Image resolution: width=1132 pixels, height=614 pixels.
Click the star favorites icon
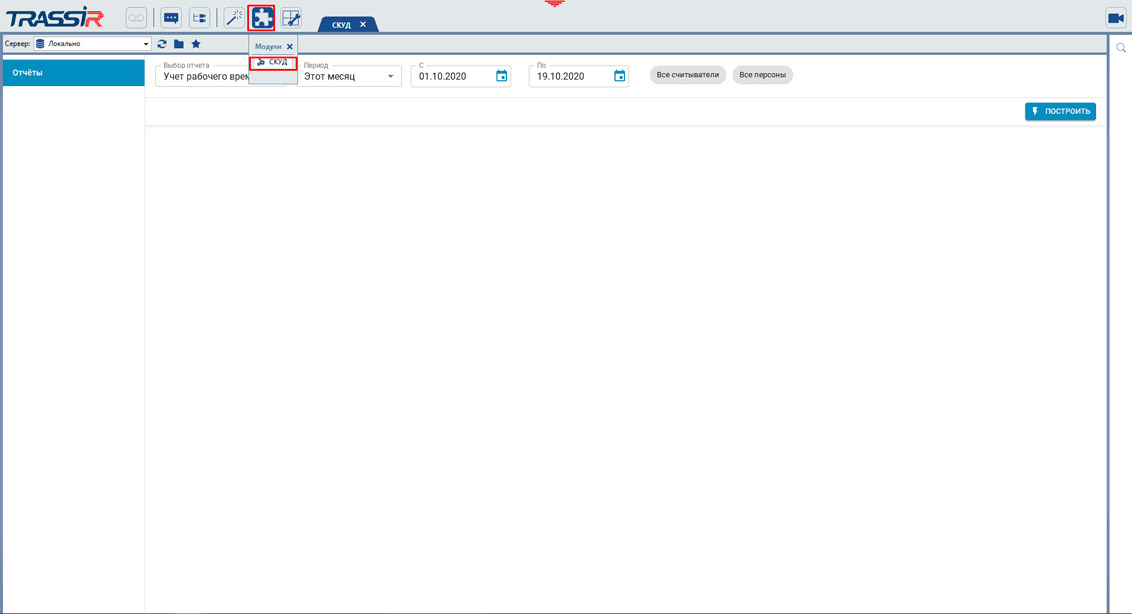tap(196, 44)
